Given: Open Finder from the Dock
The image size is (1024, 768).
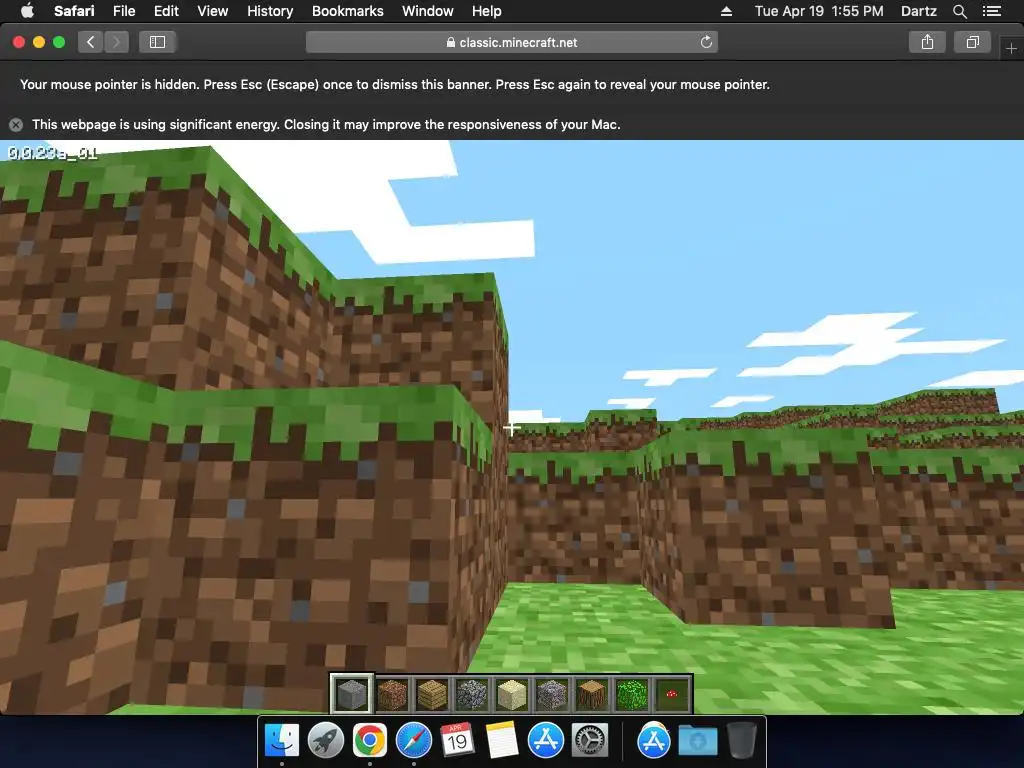Looking at the screenshot, I should [x=282, y=741].
